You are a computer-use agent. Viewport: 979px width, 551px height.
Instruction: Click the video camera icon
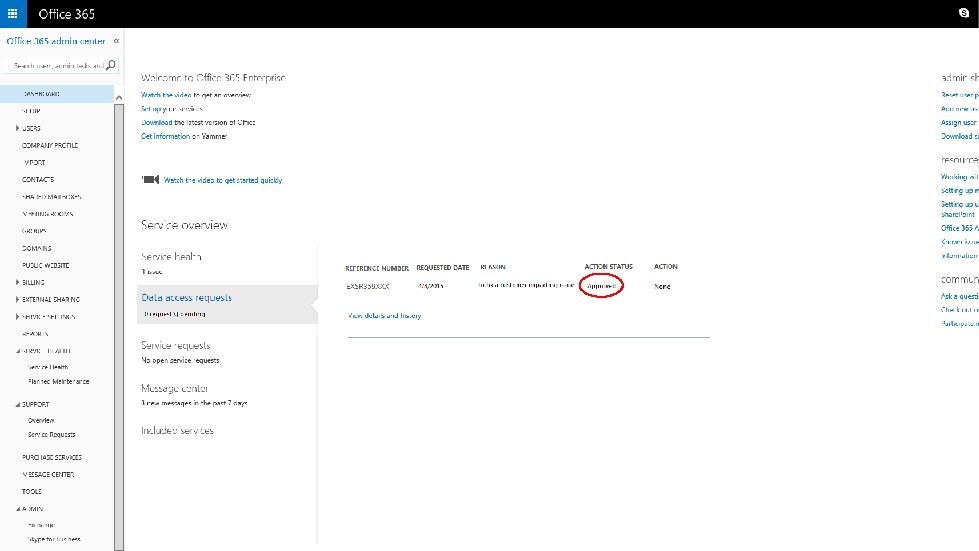point(150,180)
